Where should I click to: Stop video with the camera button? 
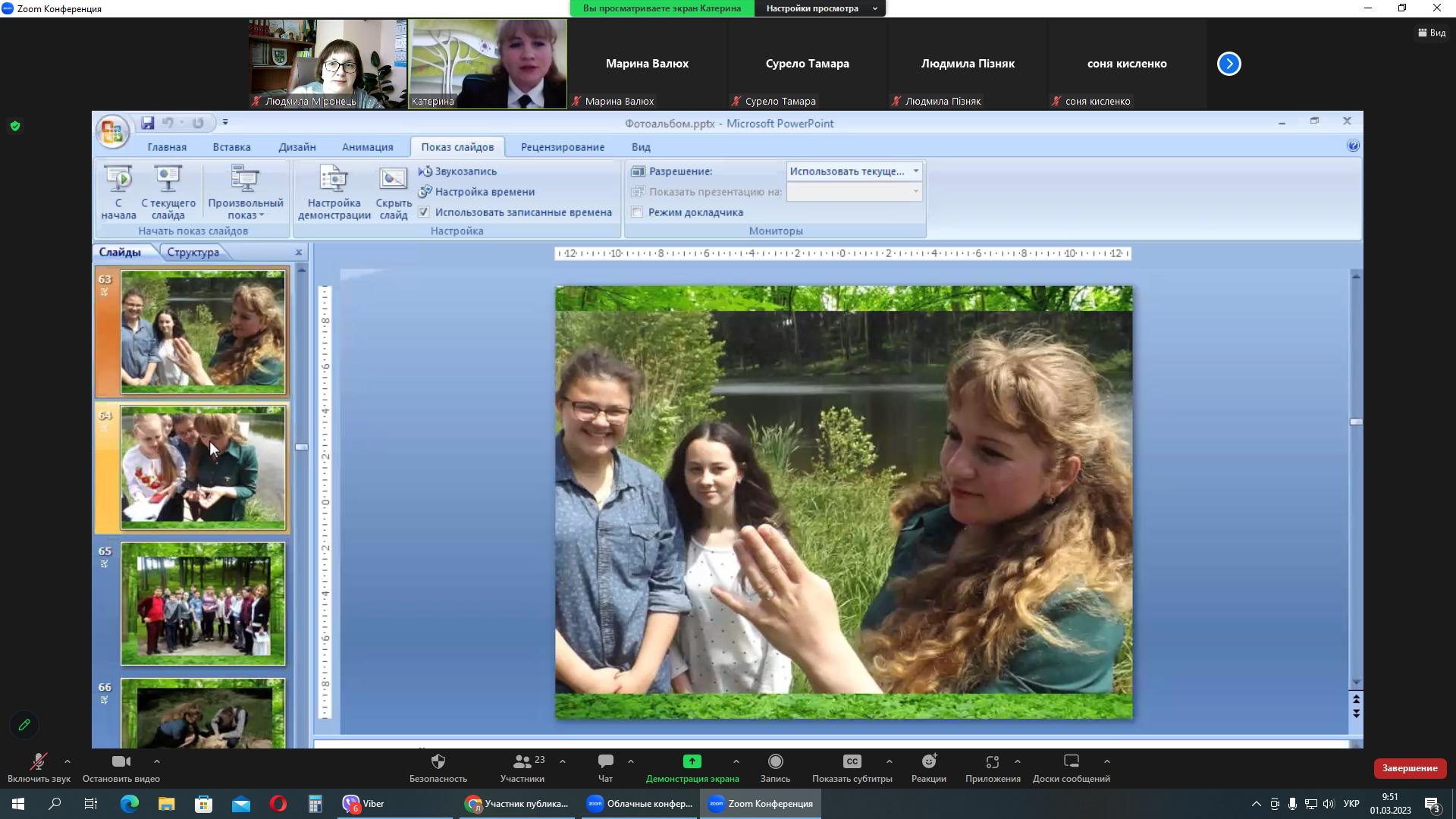coord(121,761)
